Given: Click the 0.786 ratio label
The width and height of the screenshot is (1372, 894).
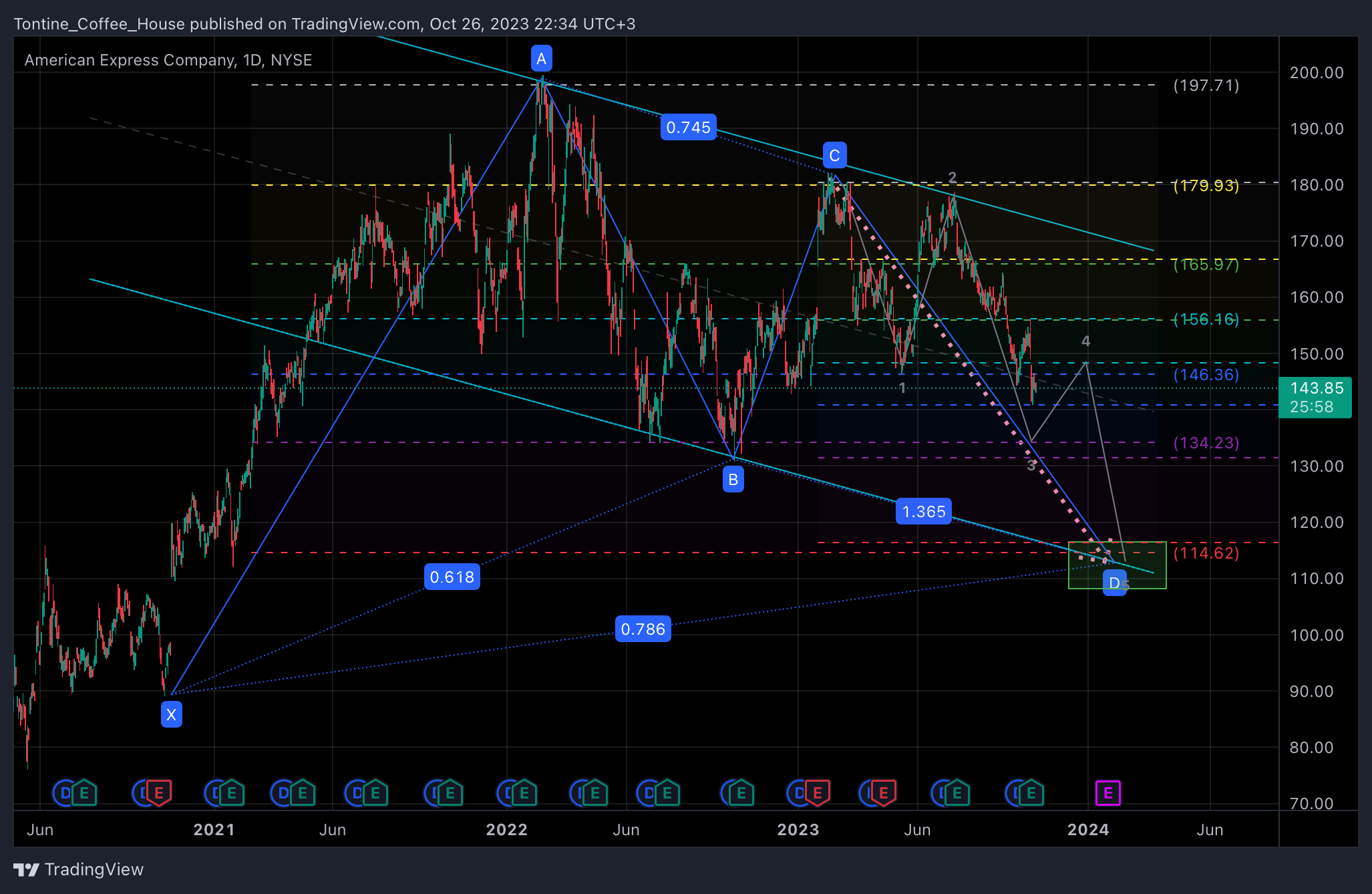Looking at the screenshot, I should tap(643, 629).
